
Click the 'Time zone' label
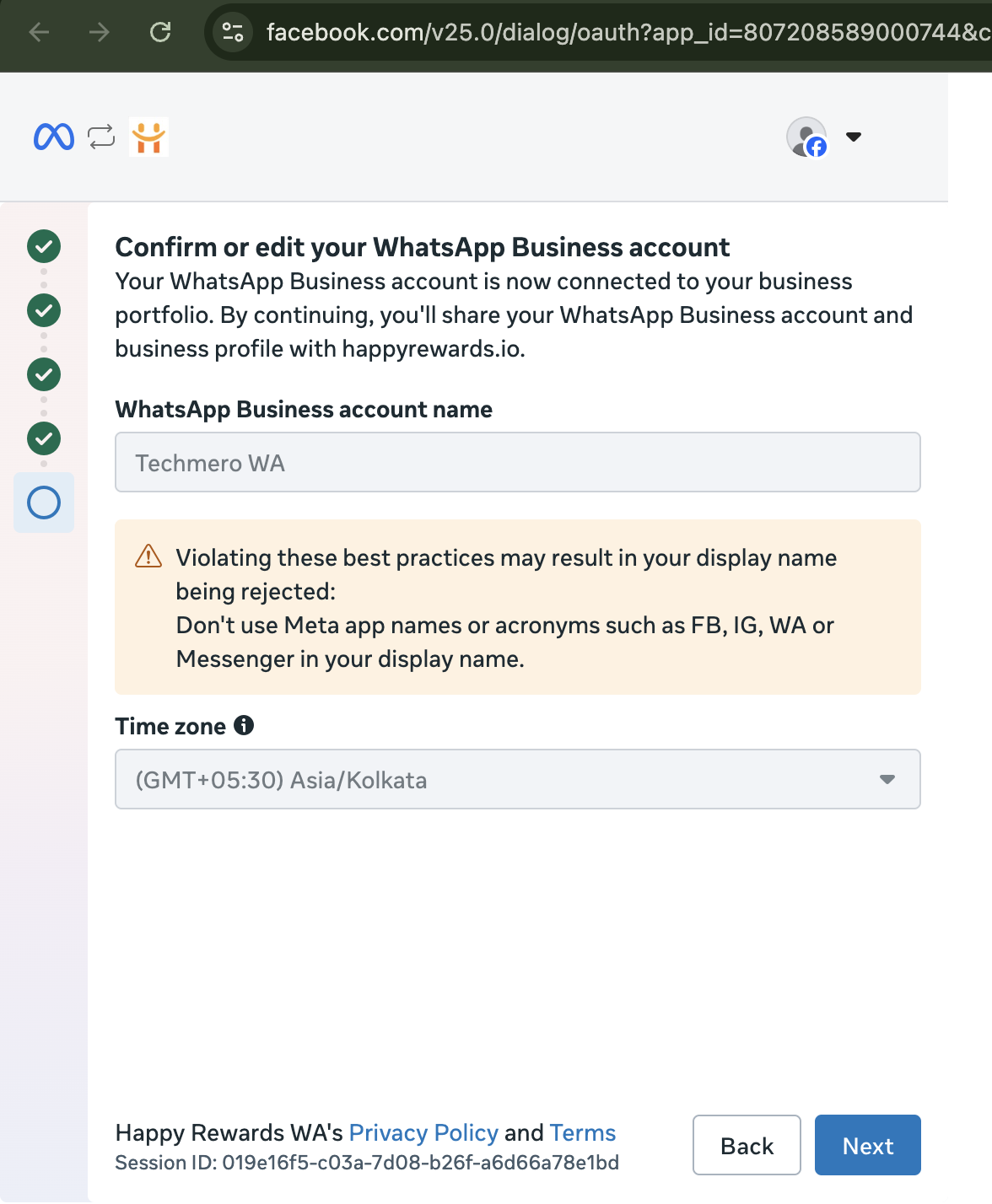[170, 726]
